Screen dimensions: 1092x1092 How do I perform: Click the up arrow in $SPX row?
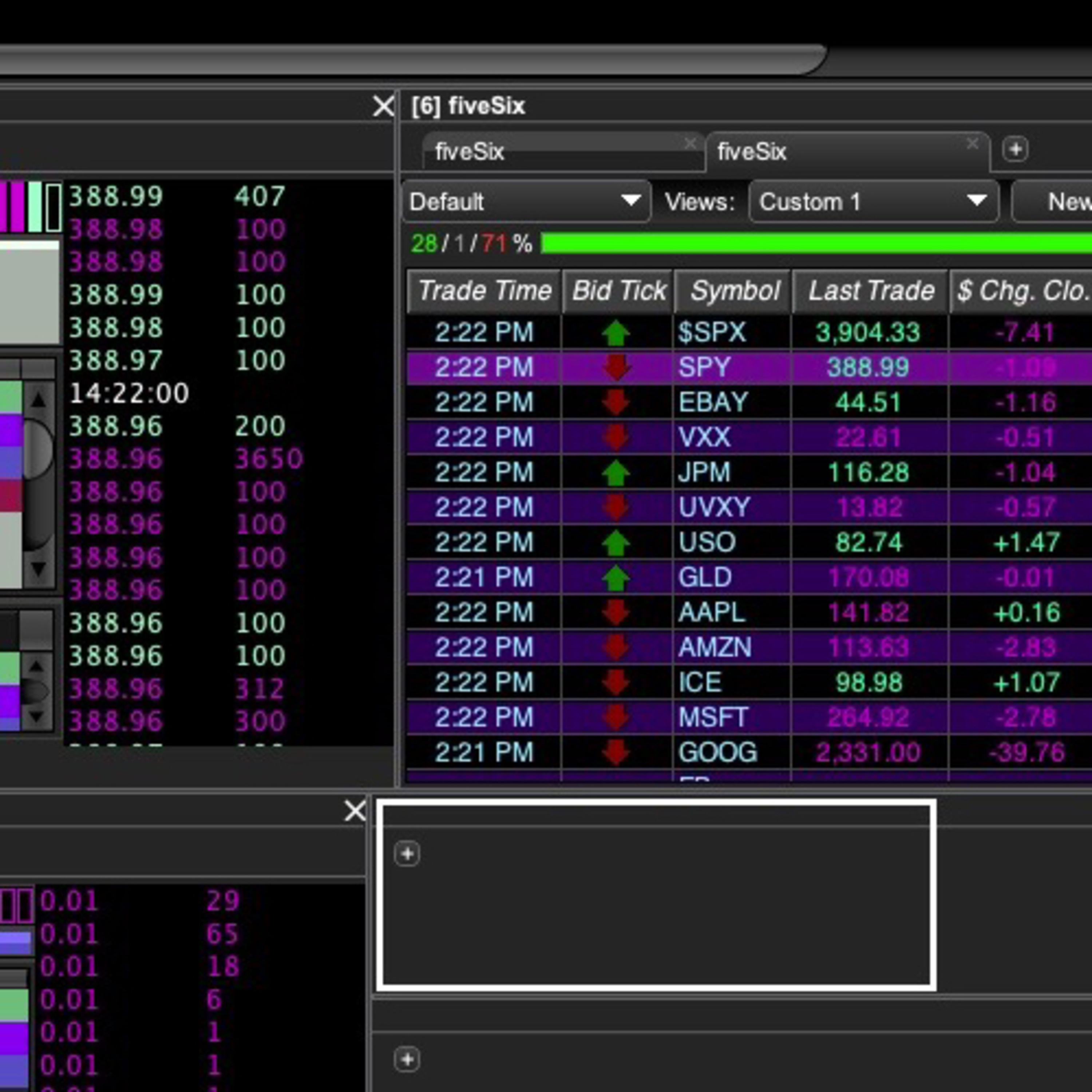(616, 332)
